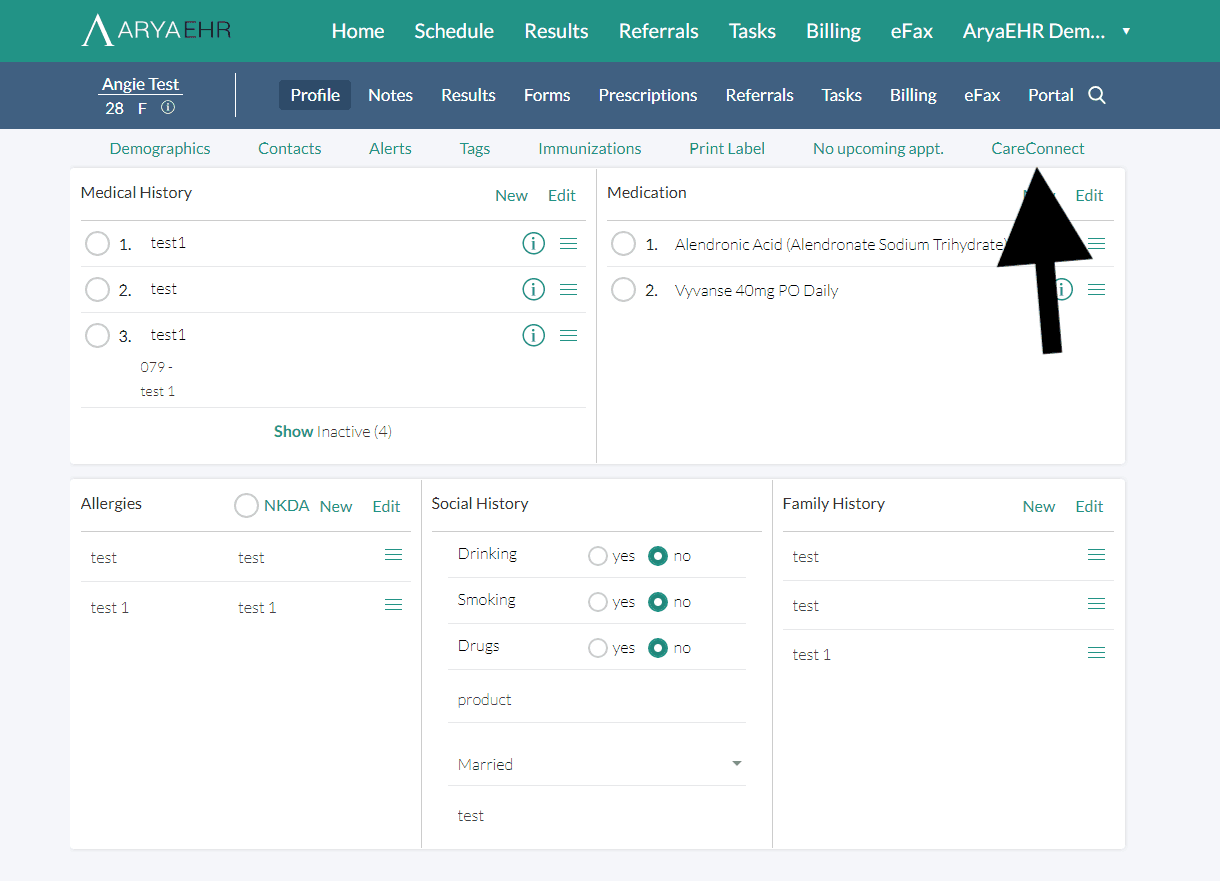Select Medical History item 3 circle
The width and height of the screenshot is (1220, 881).
click(x=97, y=335)
